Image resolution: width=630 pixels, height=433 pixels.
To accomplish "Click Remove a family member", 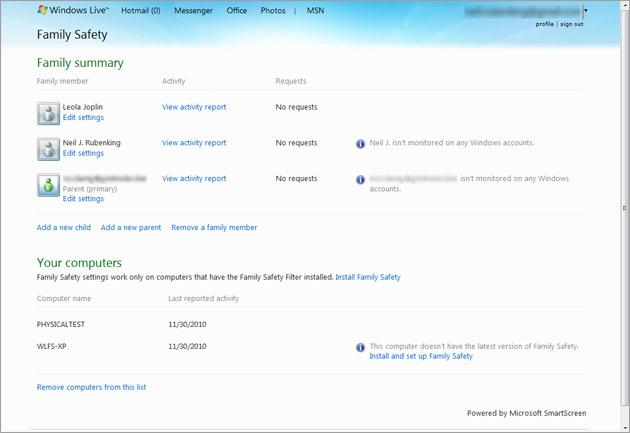I will [x=214, y=227].
